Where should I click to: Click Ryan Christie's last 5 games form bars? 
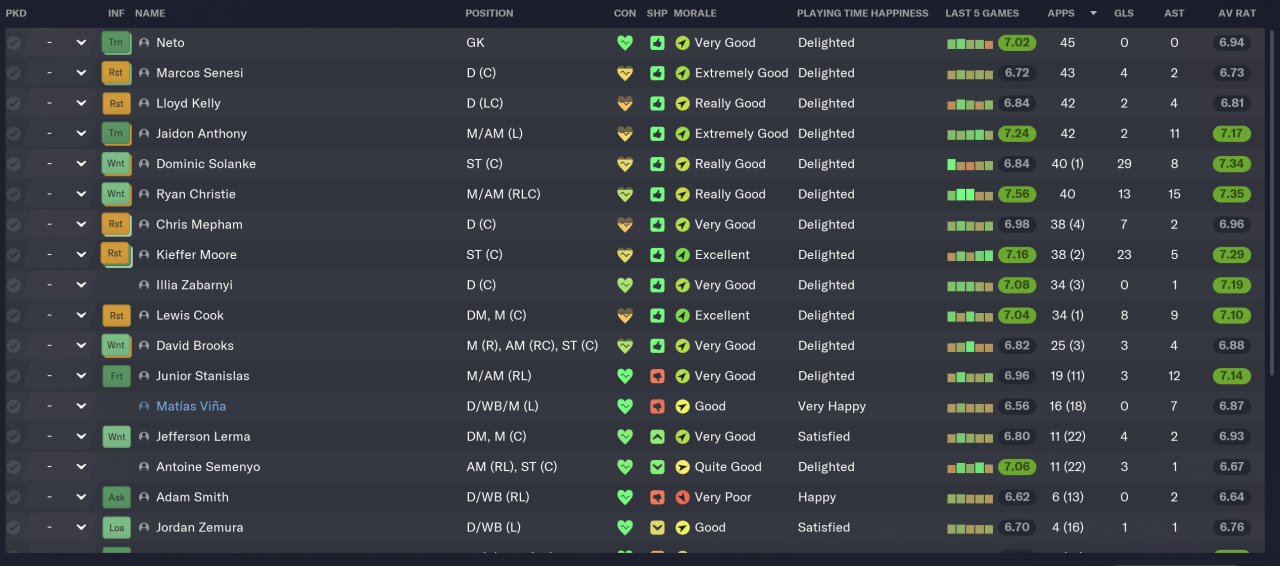[970, 194]
